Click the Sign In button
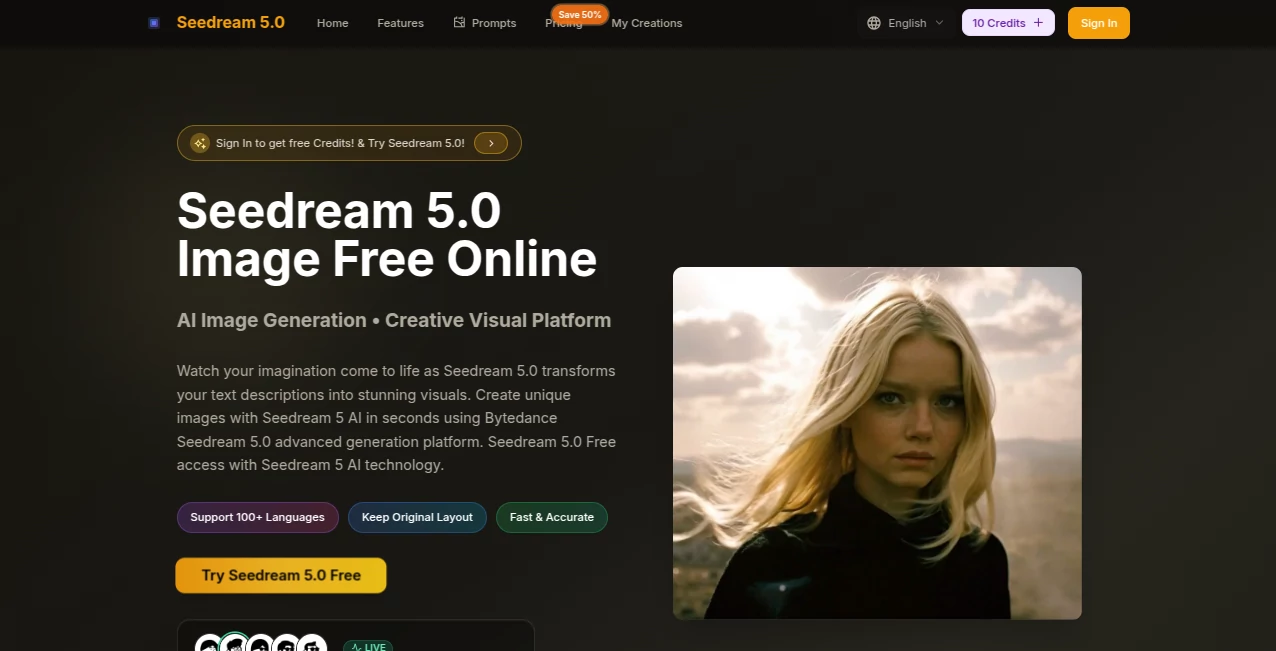1276x651 pixels. (1098, 22)
